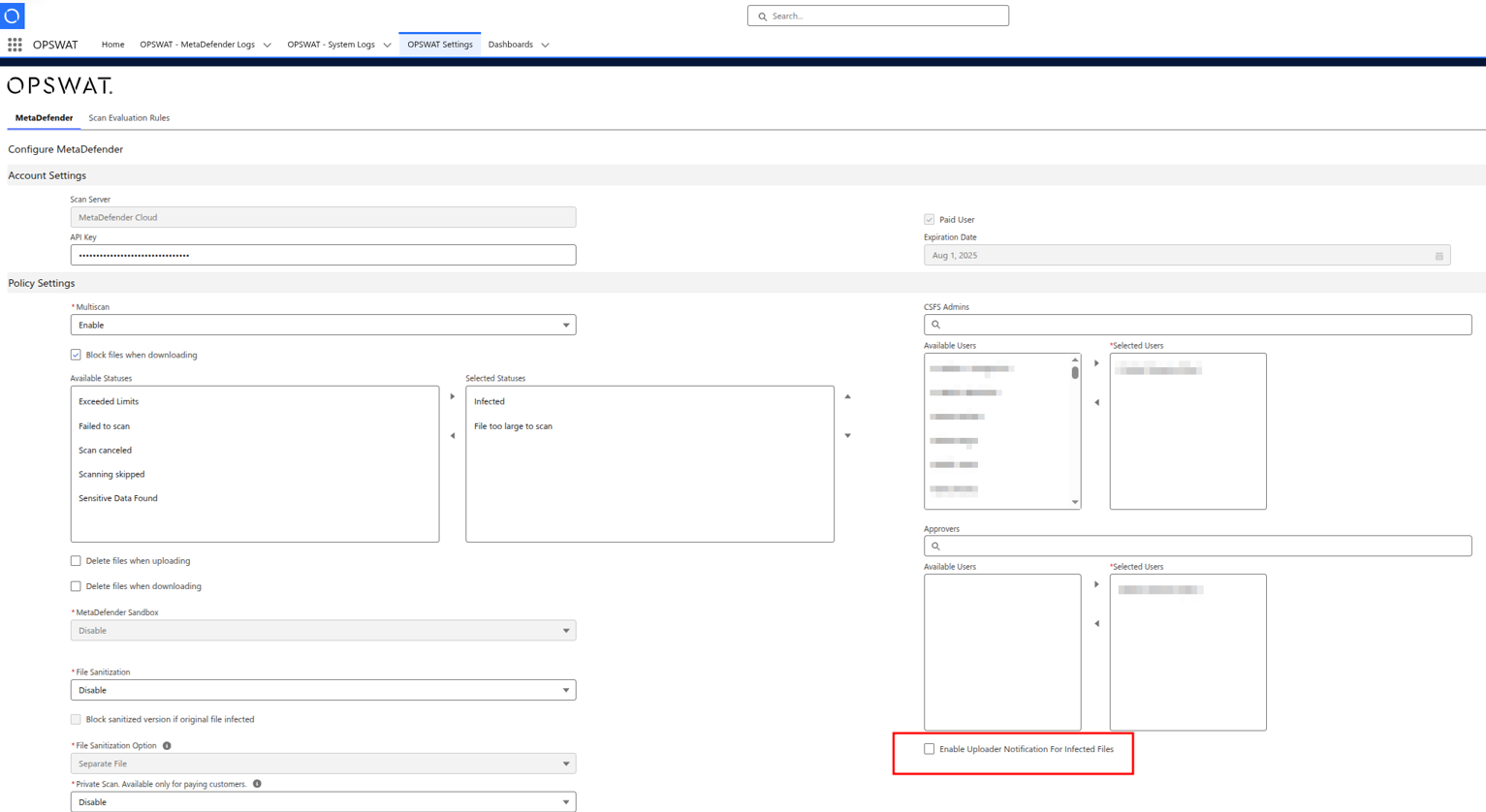Click the search magnifier icon in global search

[x=762, y=16]
